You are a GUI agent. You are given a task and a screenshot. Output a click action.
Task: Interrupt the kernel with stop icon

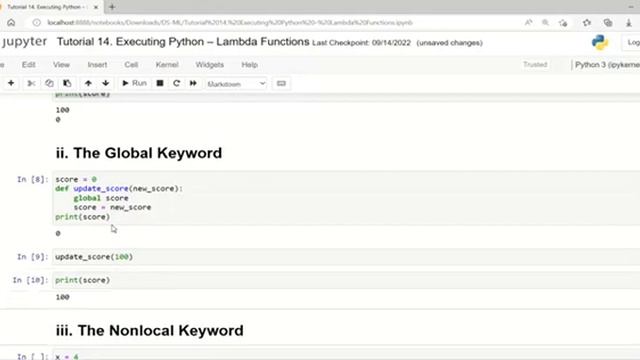tap(160, 83)
